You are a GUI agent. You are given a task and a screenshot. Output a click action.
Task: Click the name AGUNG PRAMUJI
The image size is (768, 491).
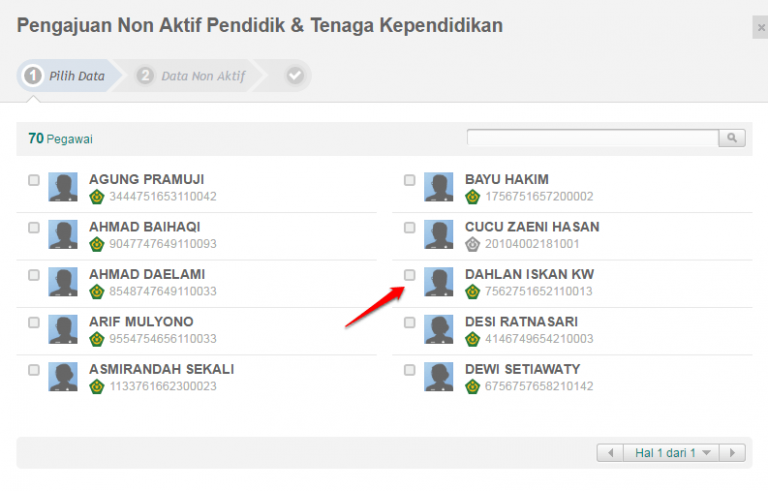[x=146, y=179]
